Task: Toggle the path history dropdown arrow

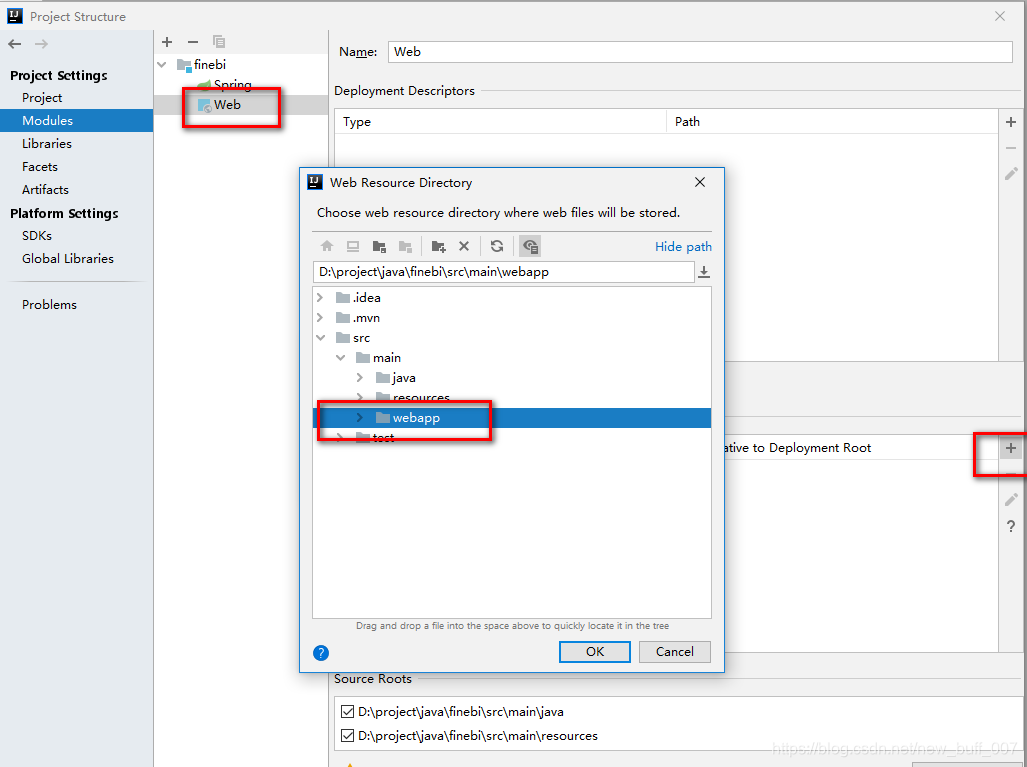Action: coord(705,271)
